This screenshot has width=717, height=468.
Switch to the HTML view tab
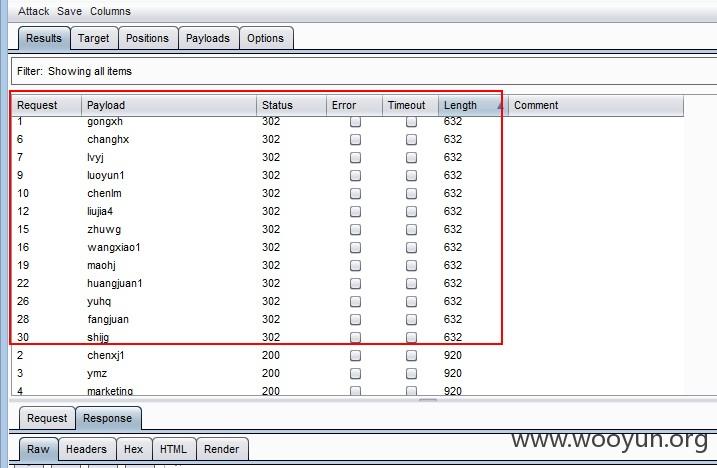173,449
